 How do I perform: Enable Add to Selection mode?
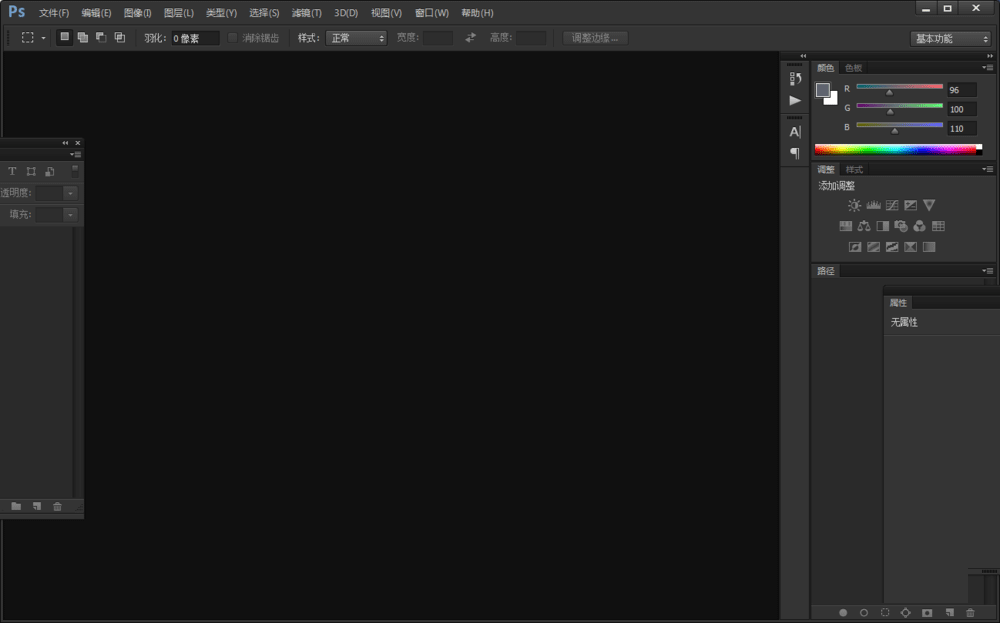click(83, 37)
